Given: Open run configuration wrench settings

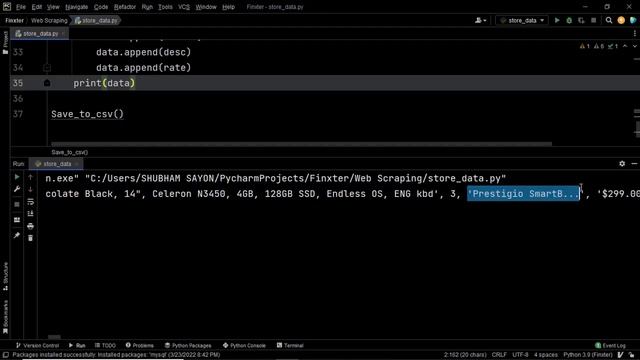Looking at the screenshot, I should click(x=17, y=189).
